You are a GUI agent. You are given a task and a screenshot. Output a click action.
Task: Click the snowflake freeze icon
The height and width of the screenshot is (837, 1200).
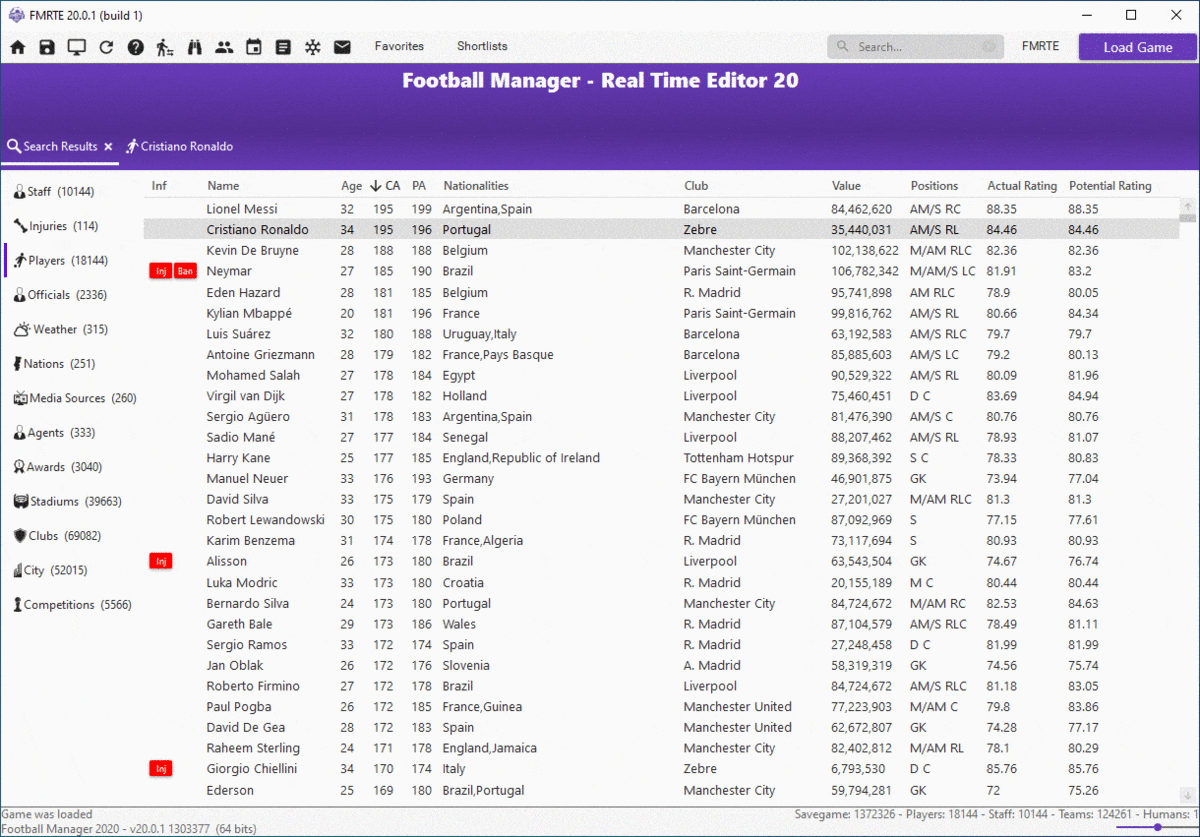point(313,47)
